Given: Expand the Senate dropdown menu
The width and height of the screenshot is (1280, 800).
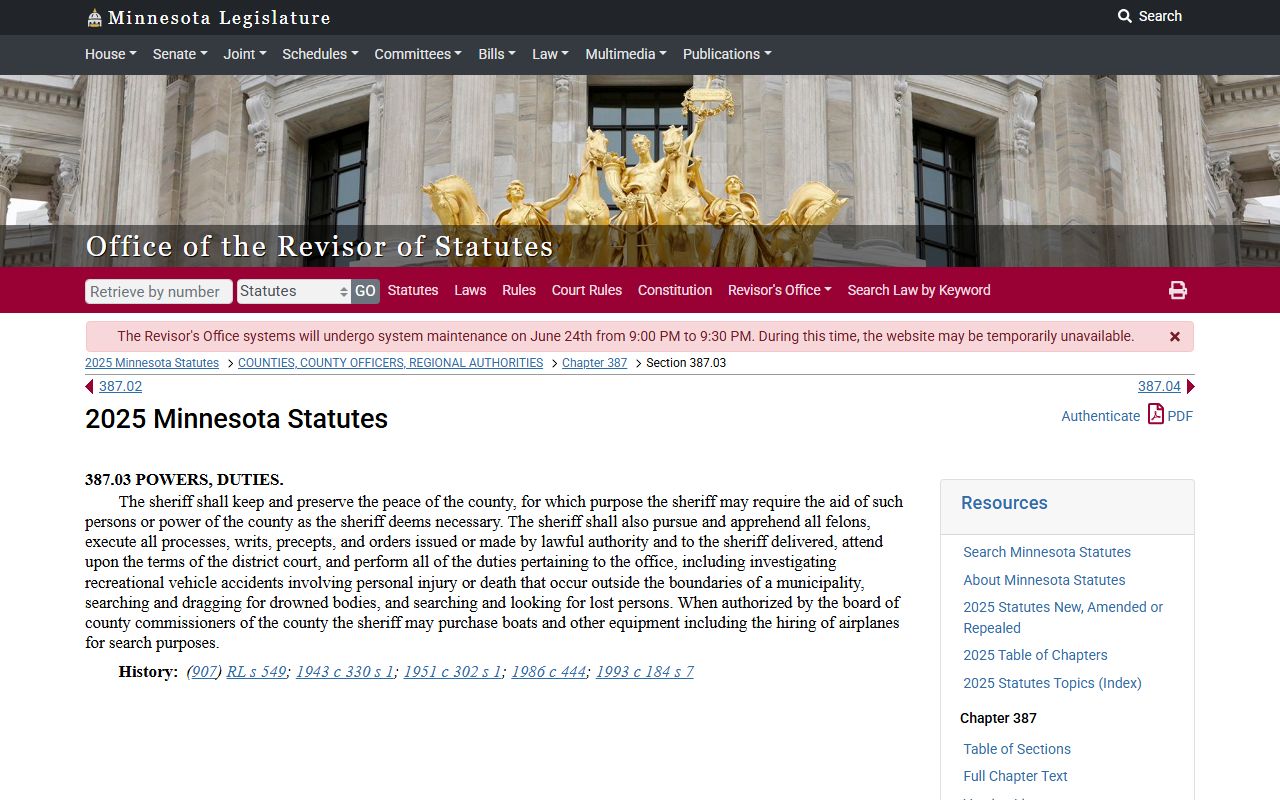Looking at the screenshot, I should [179, 54].
